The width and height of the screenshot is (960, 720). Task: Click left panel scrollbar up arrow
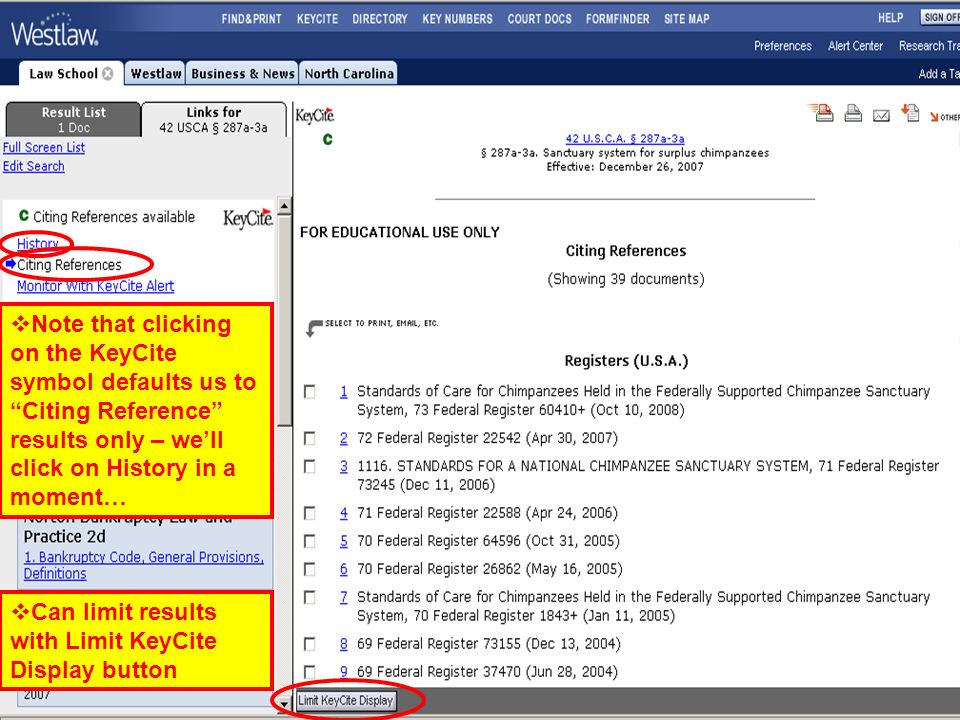tap(284, 206)
